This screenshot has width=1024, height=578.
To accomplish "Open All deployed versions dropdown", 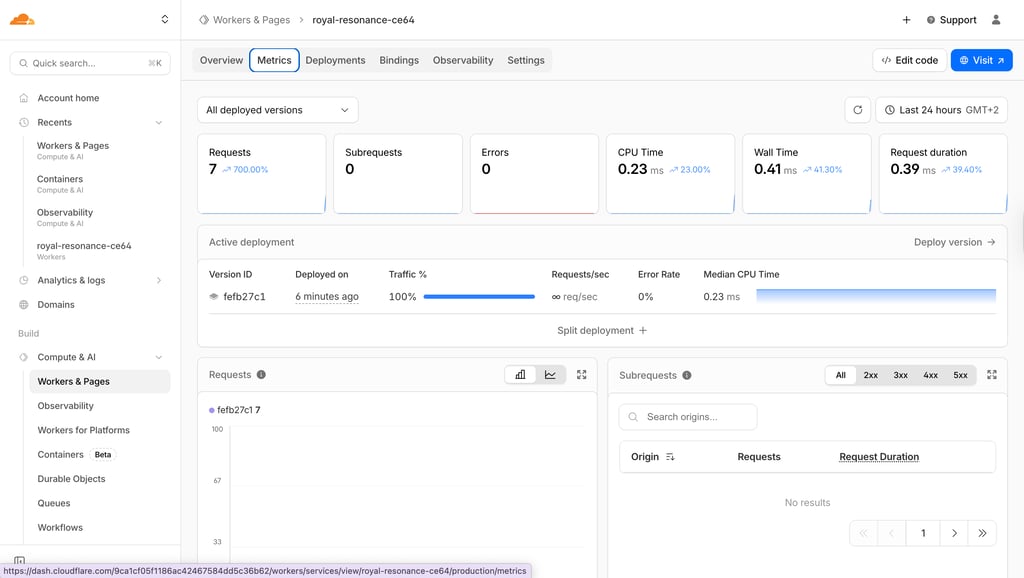I will tap(278, 110).
